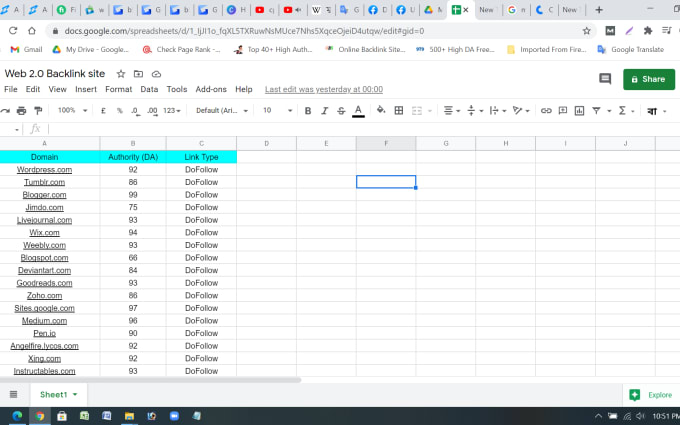Image resolution: width=680 pixels, height=425 pixels.
Task: Toggle bold formatting
Action: [308, 111]
